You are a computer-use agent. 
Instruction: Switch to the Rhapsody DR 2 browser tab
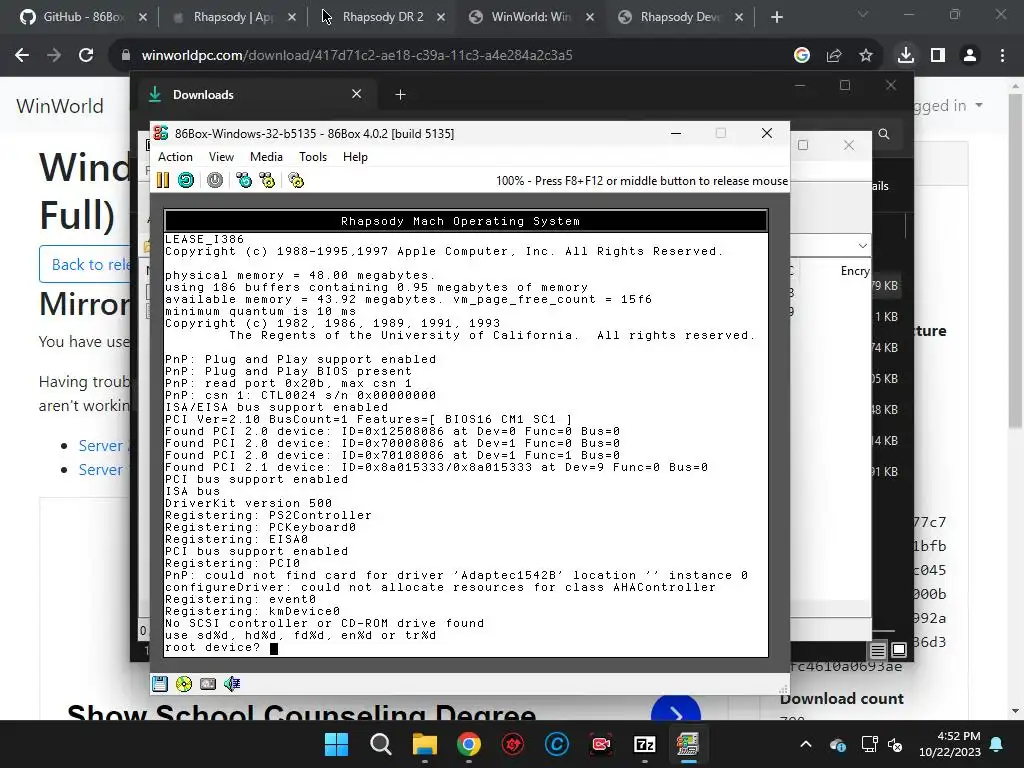point(383,17)
